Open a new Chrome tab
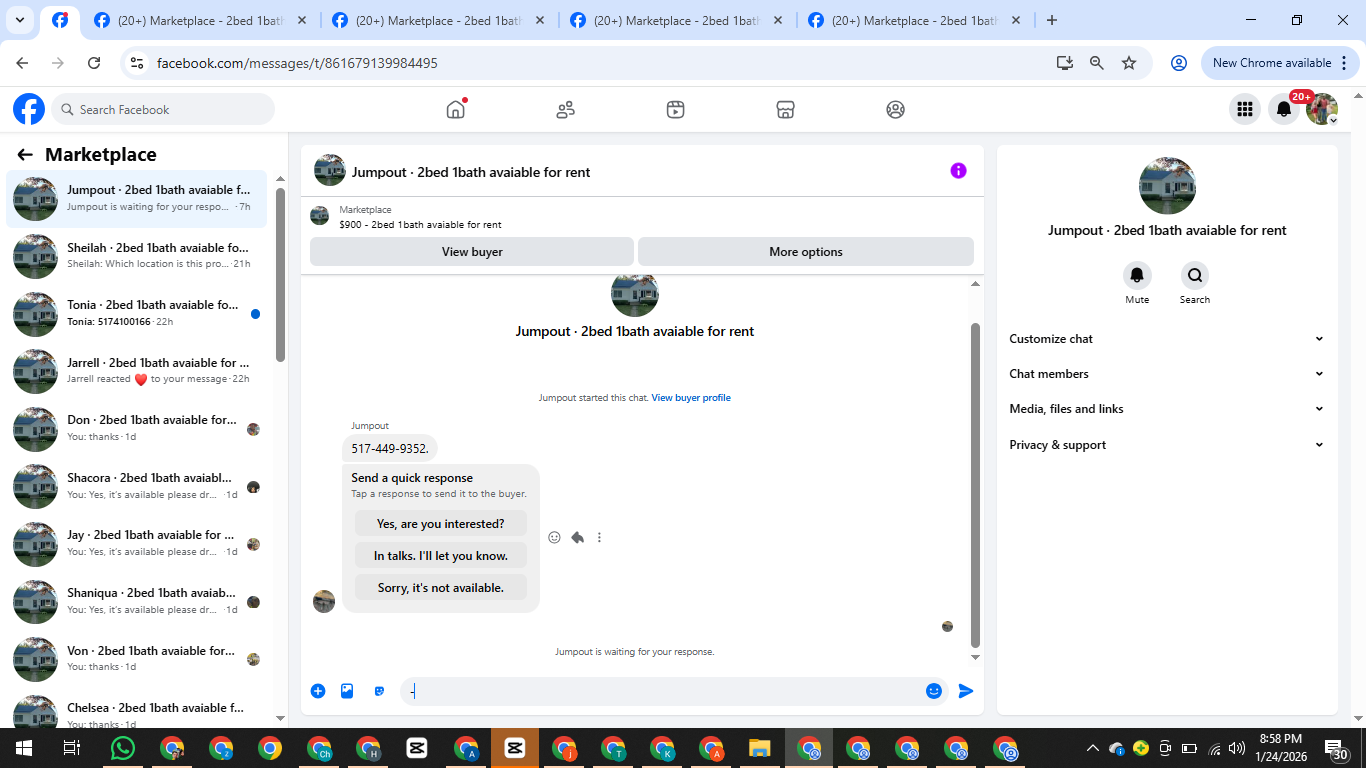Screen dimensions: 1366x768 coord(1052,20)
